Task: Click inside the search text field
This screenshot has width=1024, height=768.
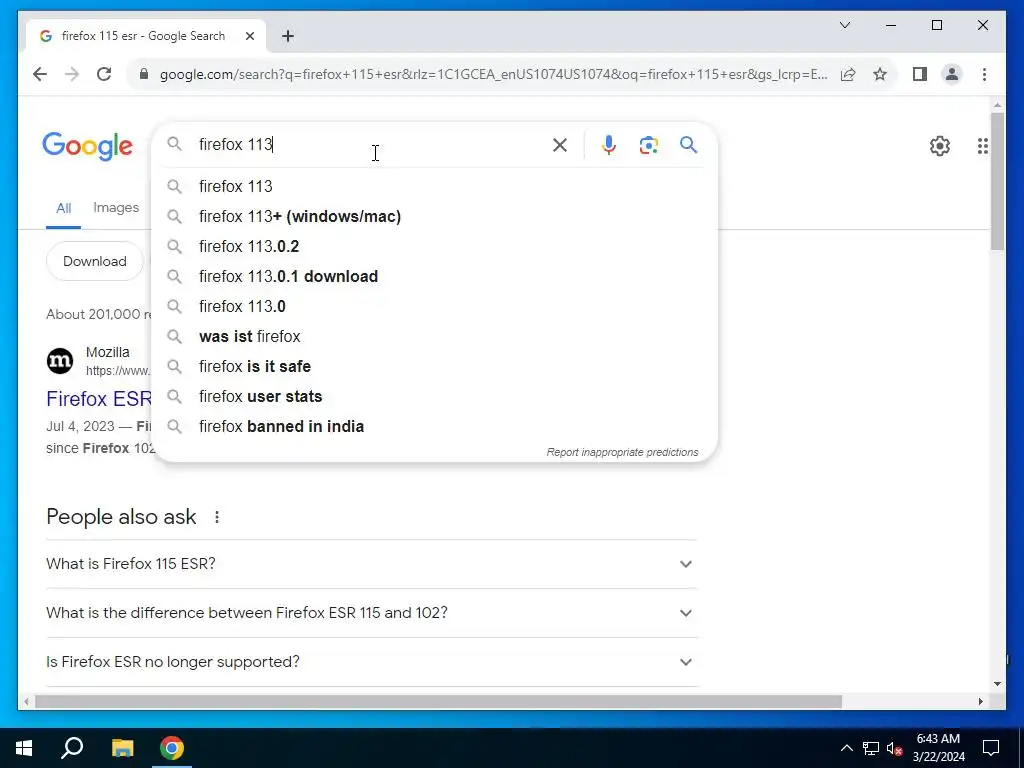Action: pyautogui.click(x=372, y=144)
